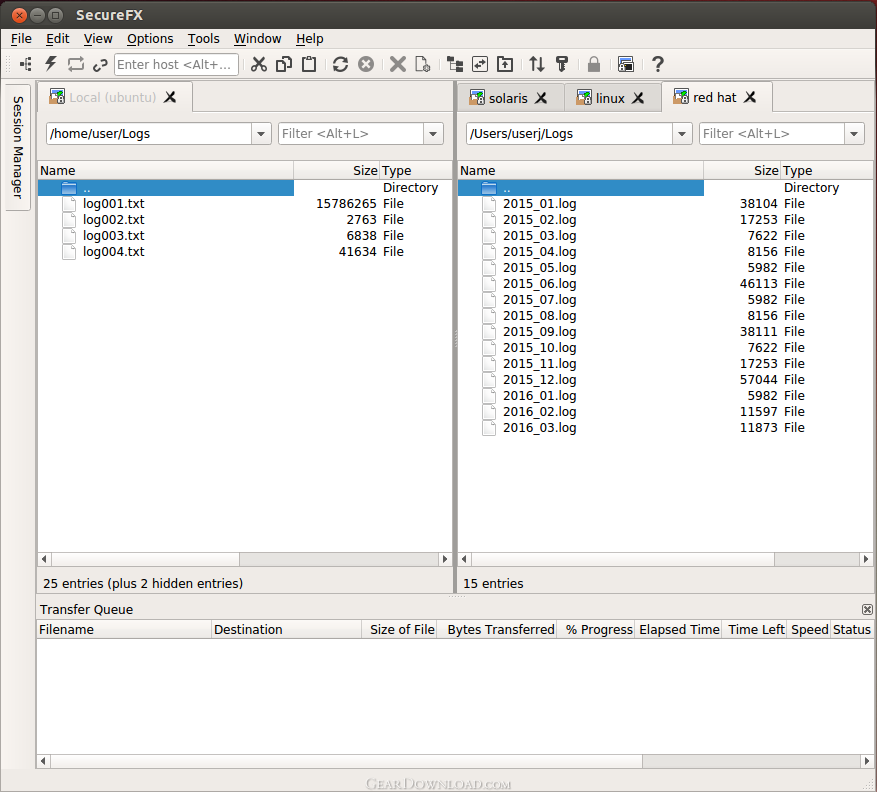Screen dimensions: 877x792
Task: Click the Copy icon in toolbar
Action: click(x=284, y=64)
